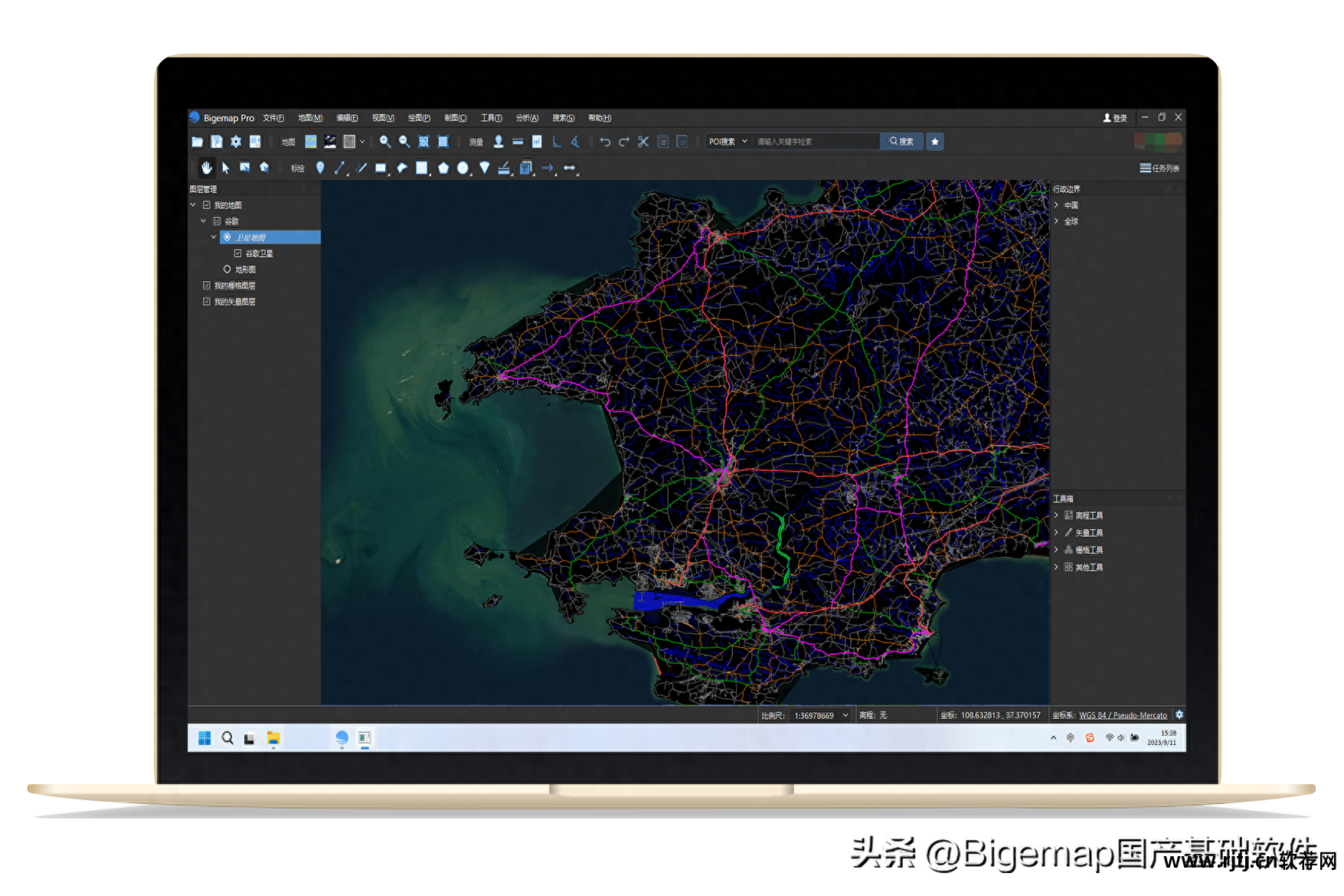Select the 卫星地图 radio button
Image resolution: width=1344 pixels, height=896 pixels.
point(227,237)
